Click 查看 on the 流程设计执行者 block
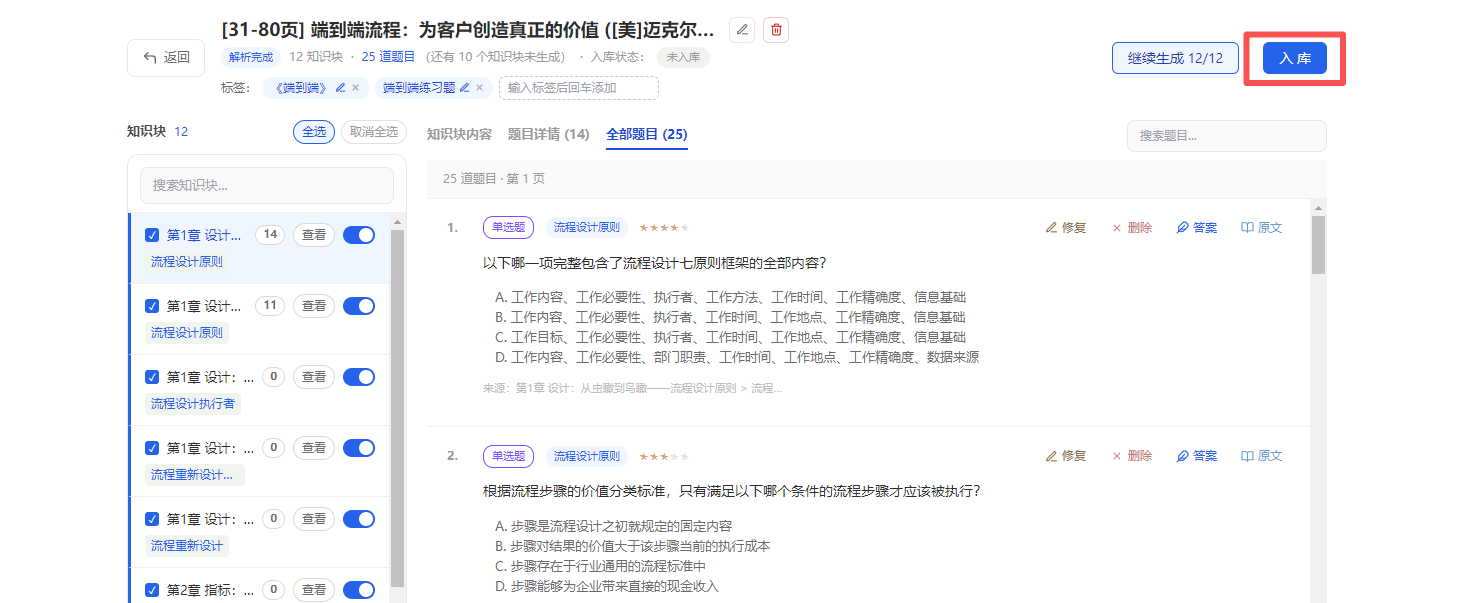This screenshot has height=603, width=1479. coord(314,377)
